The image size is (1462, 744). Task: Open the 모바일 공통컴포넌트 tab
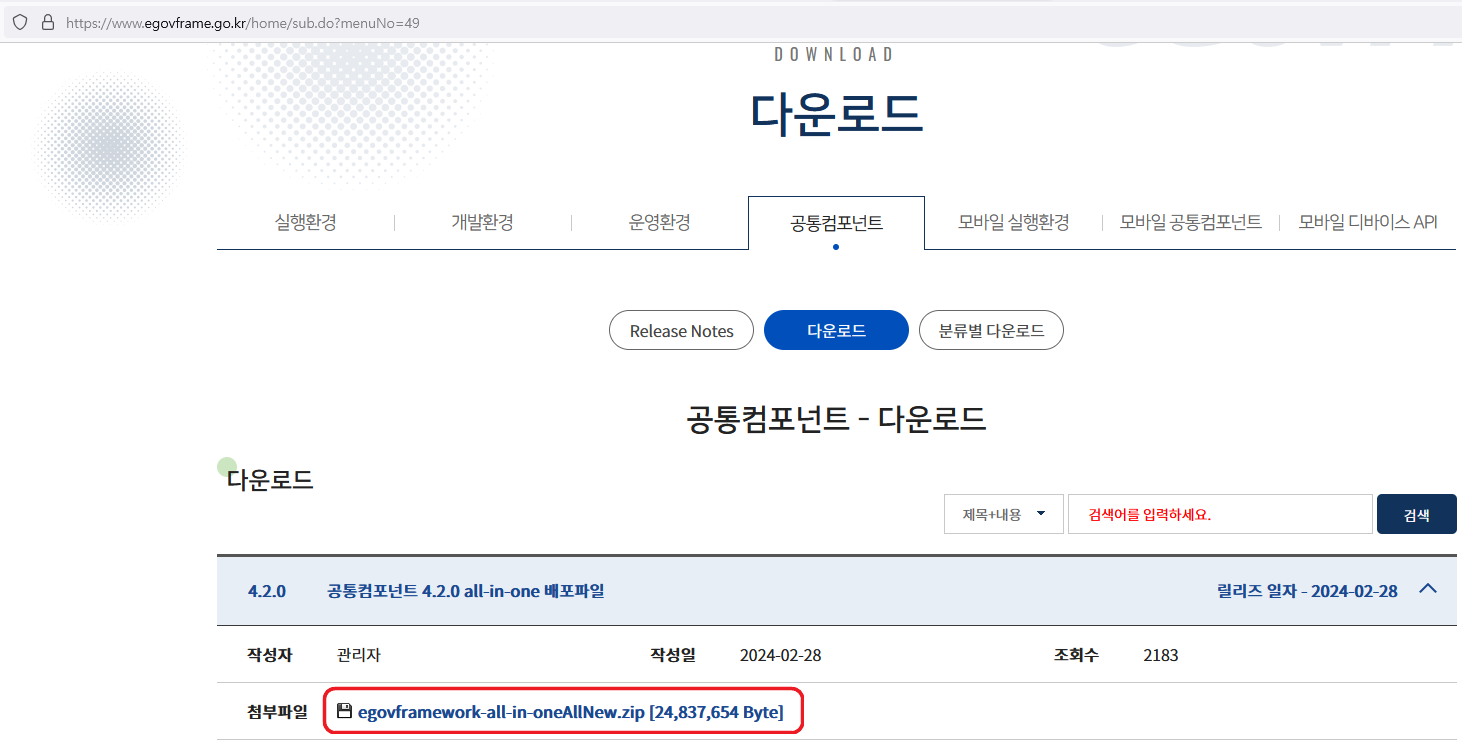[1190, 222]
